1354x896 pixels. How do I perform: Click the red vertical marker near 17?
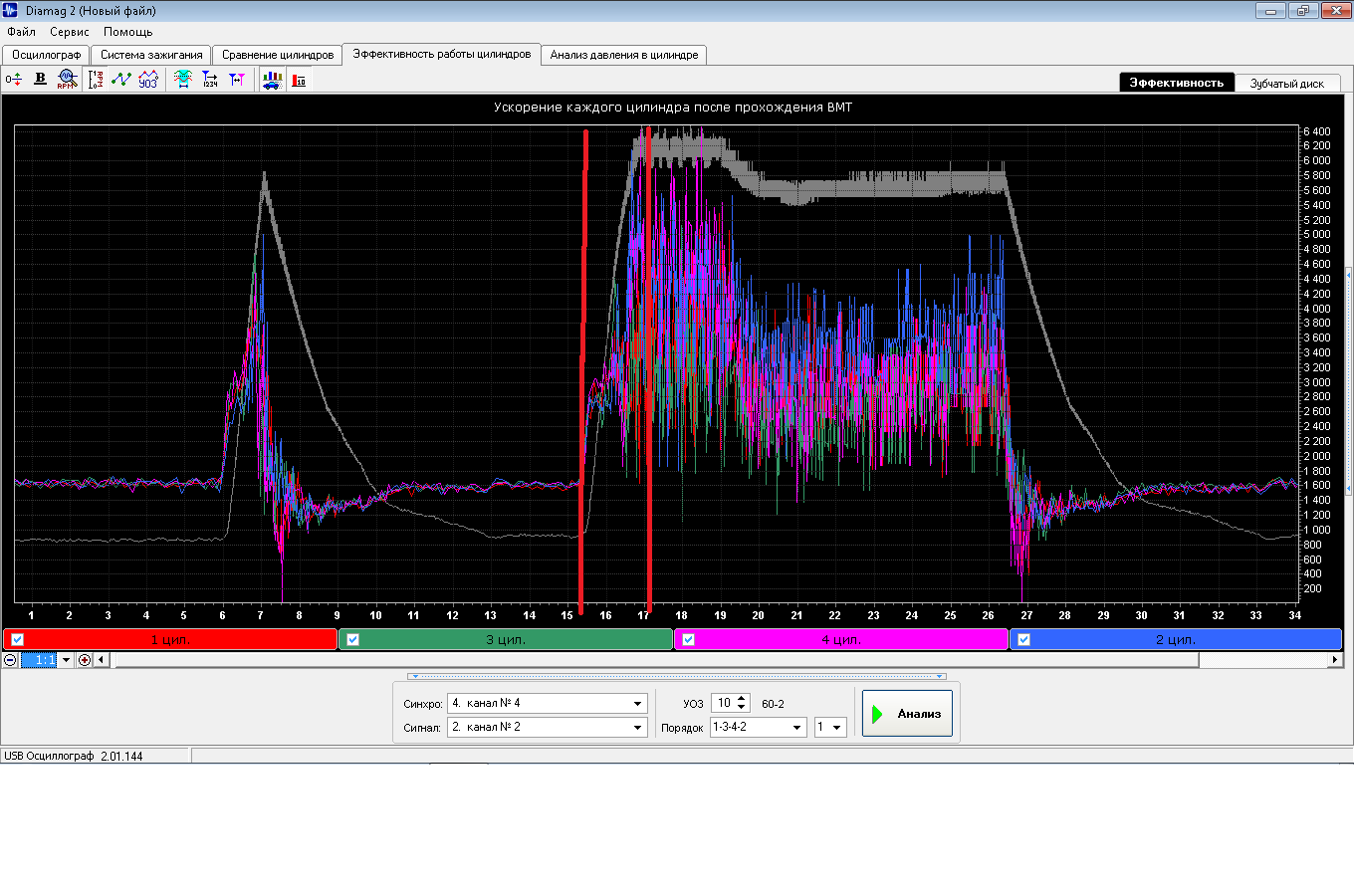pyautogui.click(x=649, y=368)
